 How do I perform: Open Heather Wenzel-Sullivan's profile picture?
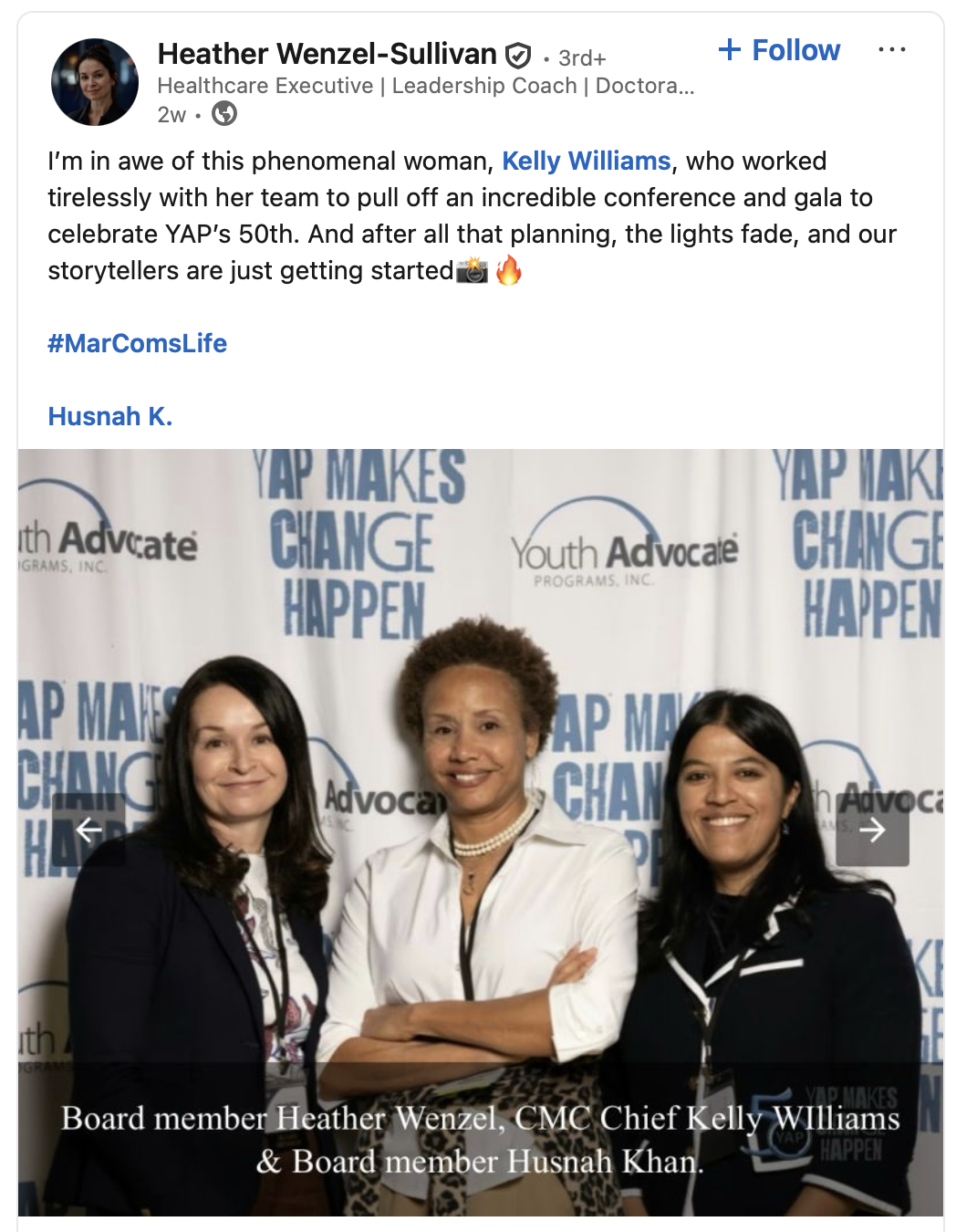[95, 82]
